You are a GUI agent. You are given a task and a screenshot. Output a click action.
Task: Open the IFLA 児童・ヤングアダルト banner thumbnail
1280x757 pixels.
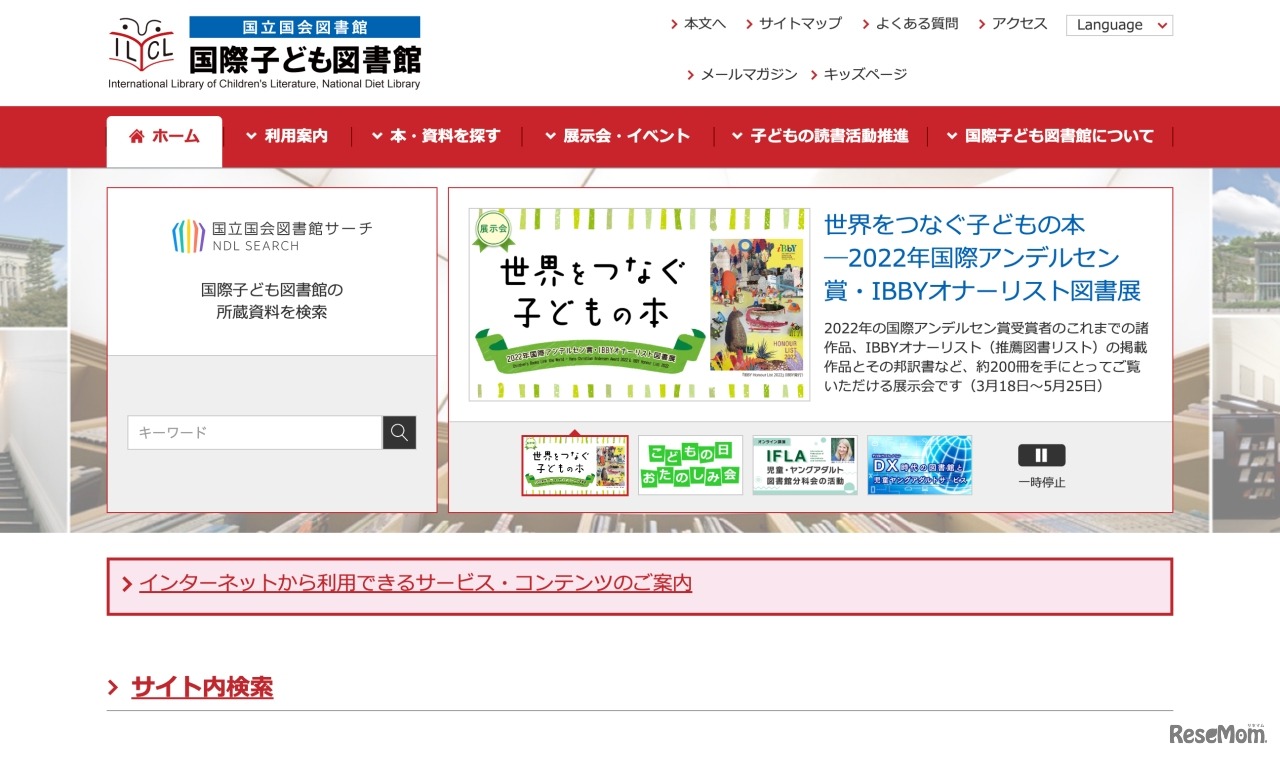click(x=804, y=465)
